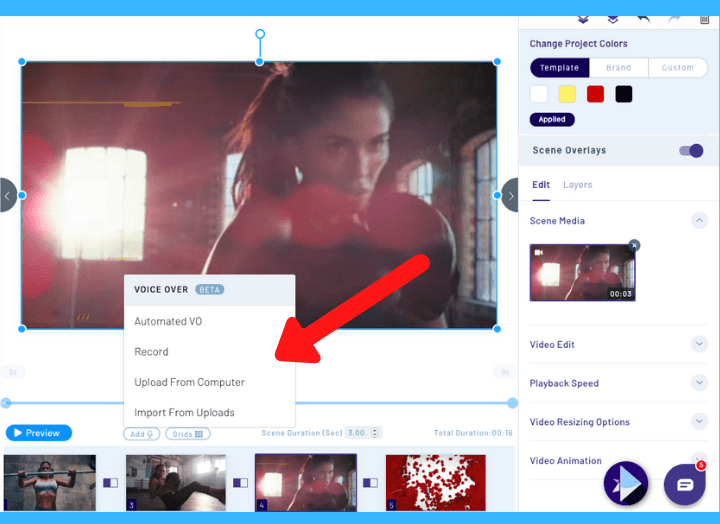Open the chat support bubble
720x524 pixels.
point(685,485)
